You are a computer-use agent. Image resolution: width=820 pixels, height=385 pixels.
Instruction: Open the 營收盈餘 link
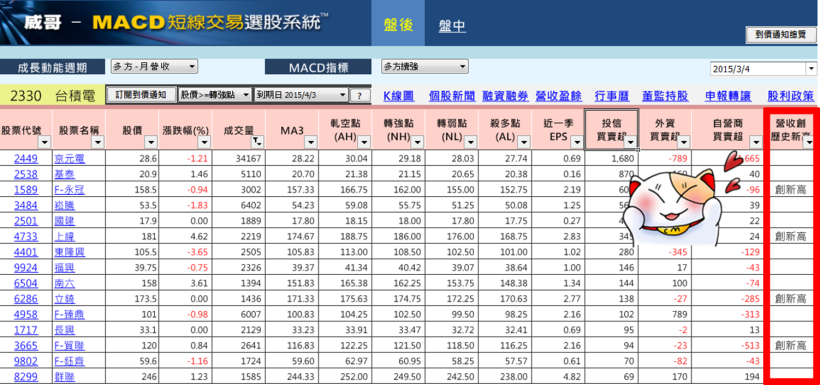[559, 96]
